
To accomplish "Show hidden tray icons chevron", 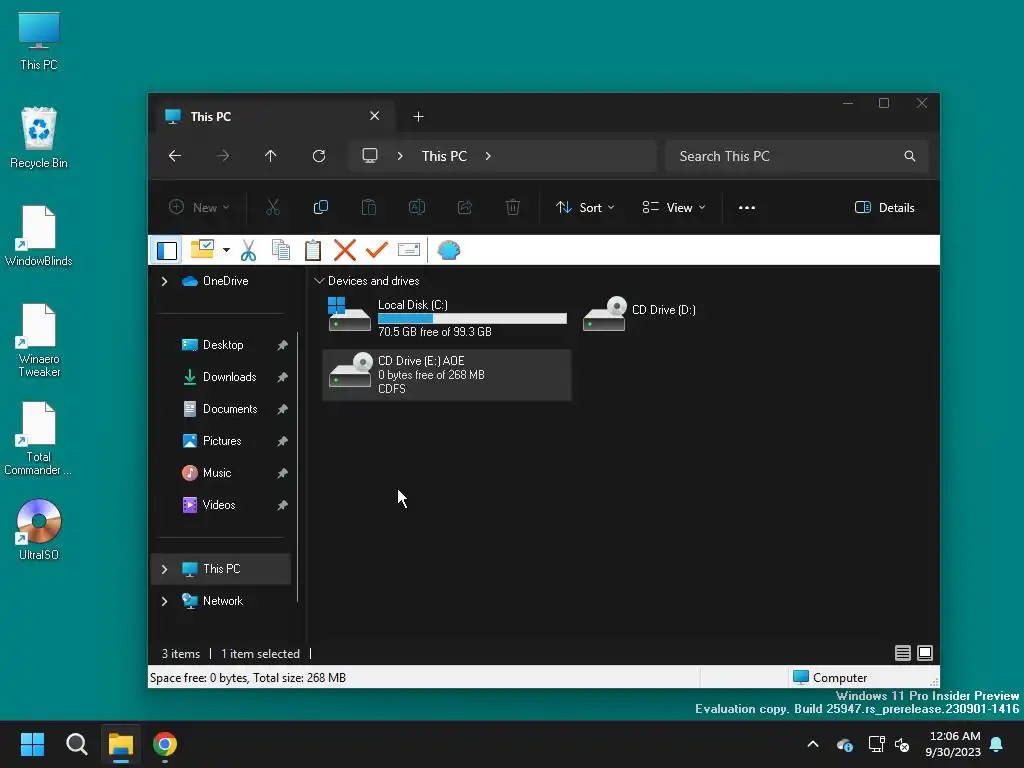I will (813, 744).
